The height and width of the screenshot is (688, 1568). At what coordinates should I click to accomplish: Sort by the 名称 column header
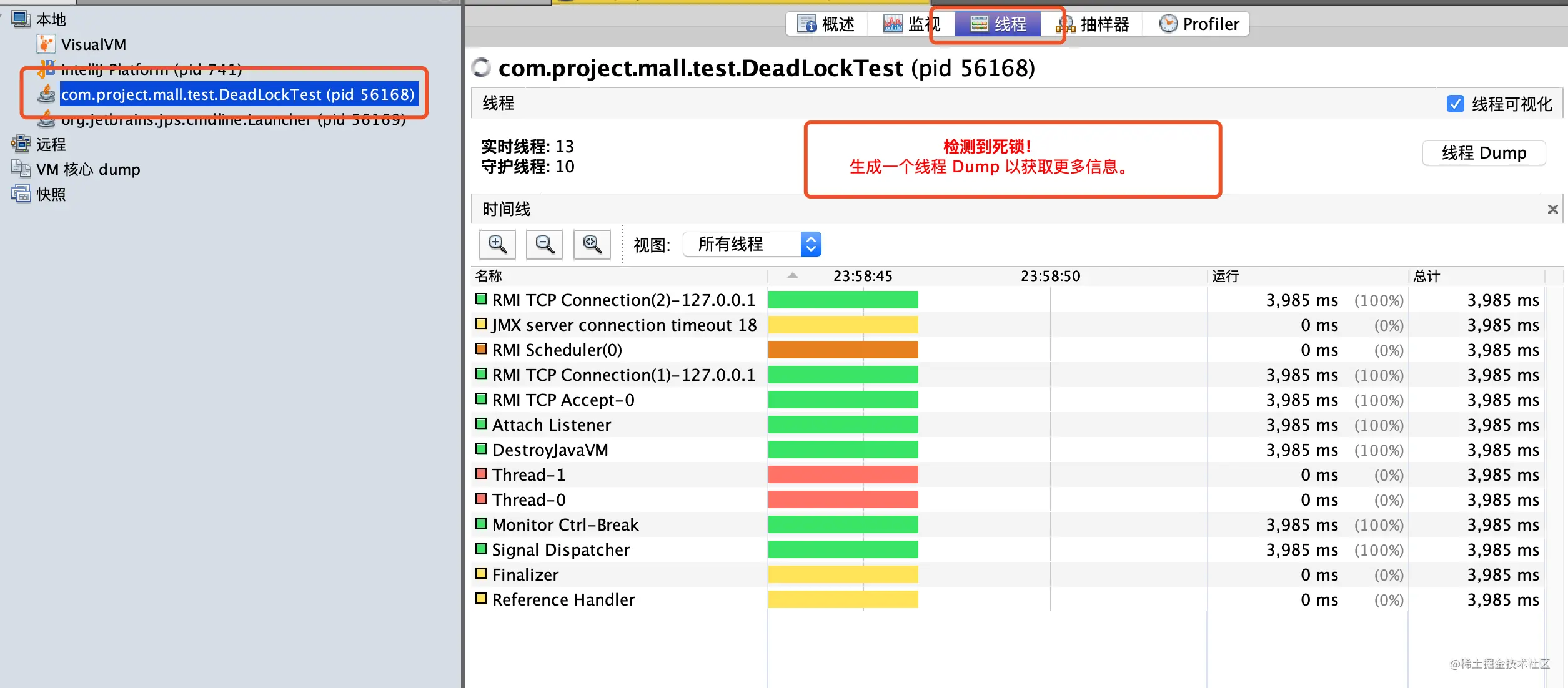pyautogui.click(x=619, y=276)
